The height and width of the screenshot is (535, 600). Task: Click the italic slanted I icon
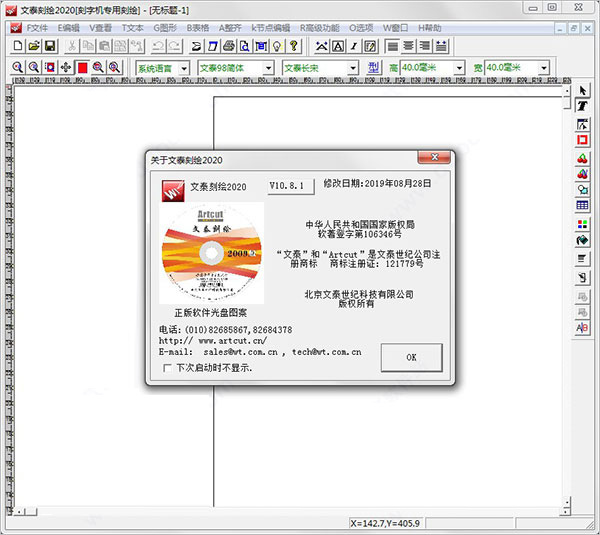click(x=354, y=46)
